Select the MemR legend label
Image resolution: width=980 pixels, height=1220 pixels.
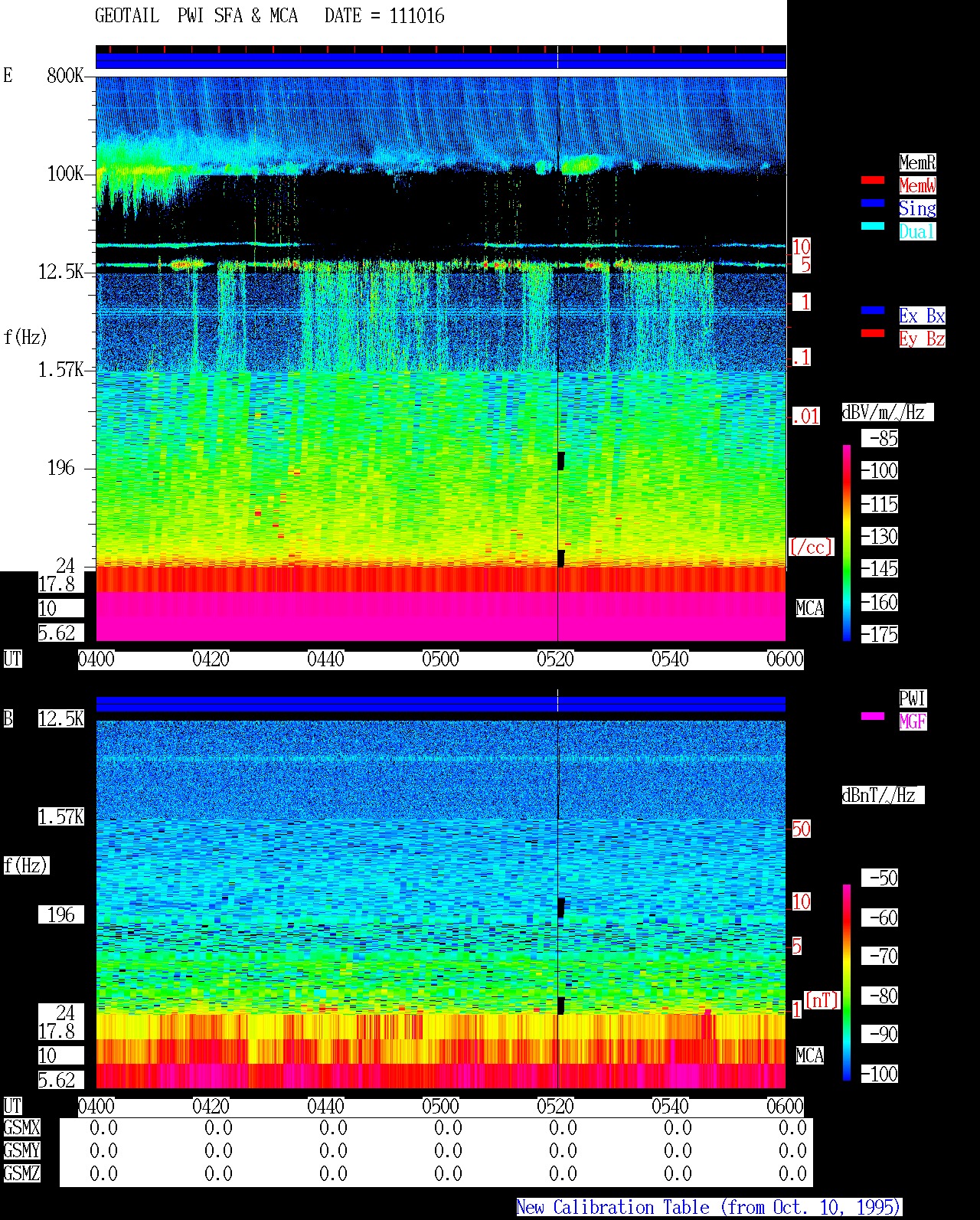[917, 162]
